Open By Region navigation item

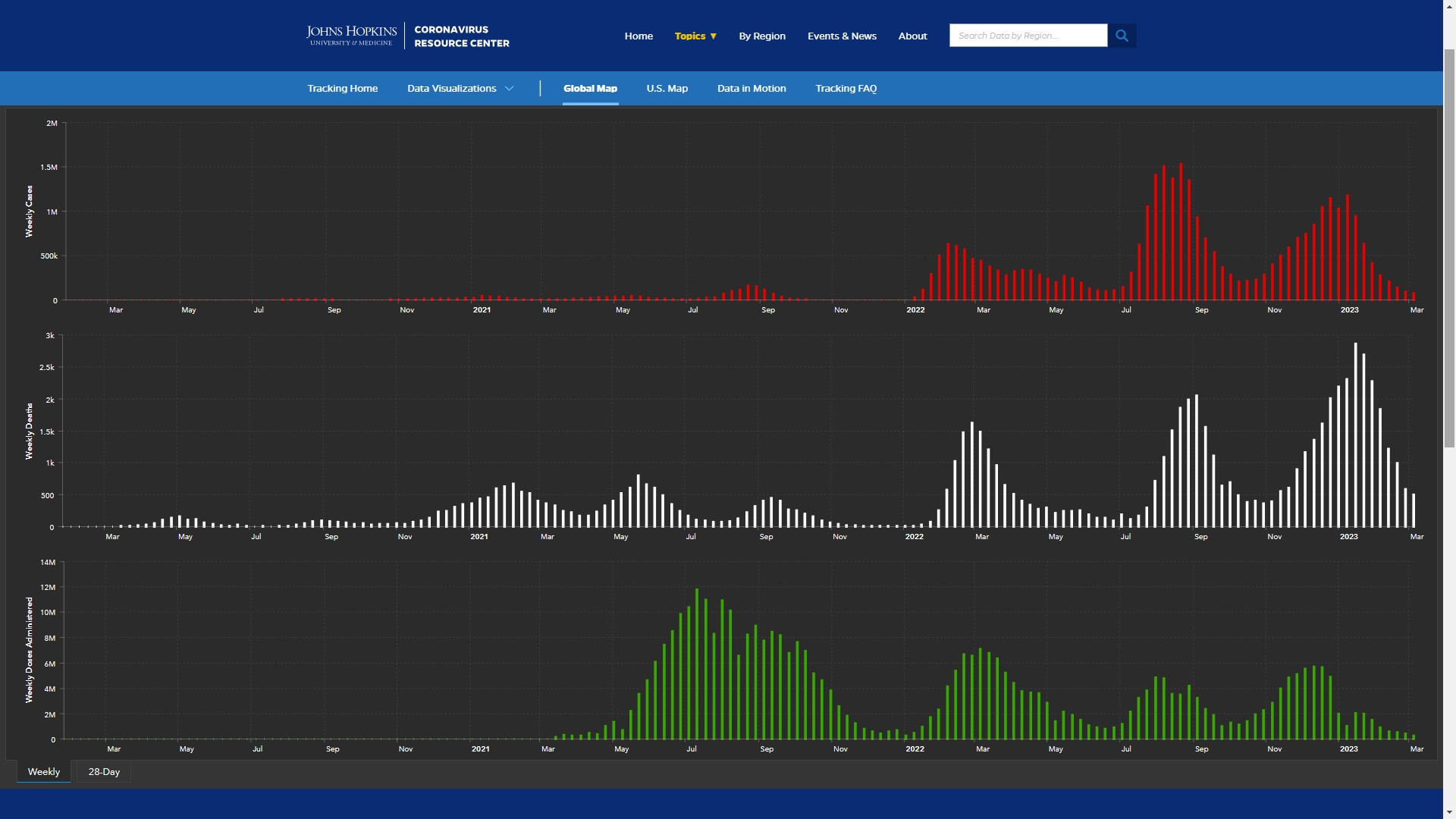[x=761, y=36]
